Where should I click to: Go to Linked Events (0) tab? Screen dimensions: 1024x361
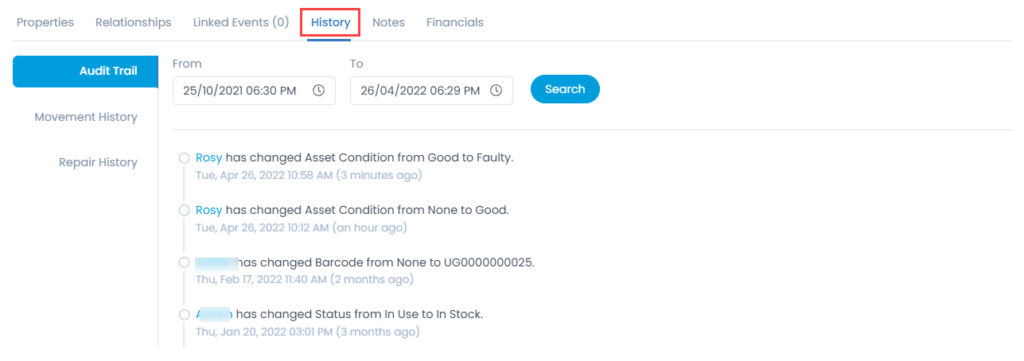tap(241, 22)
